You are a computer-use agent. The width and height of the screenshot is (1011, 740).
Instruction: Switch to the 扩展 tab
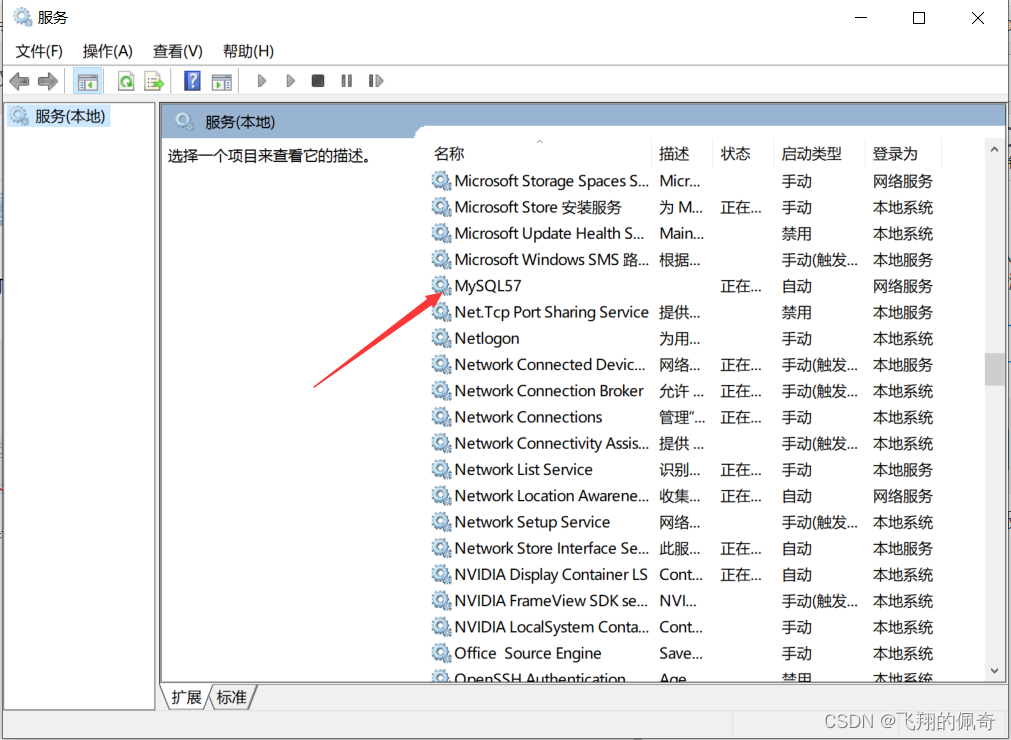tap(186, 697)
